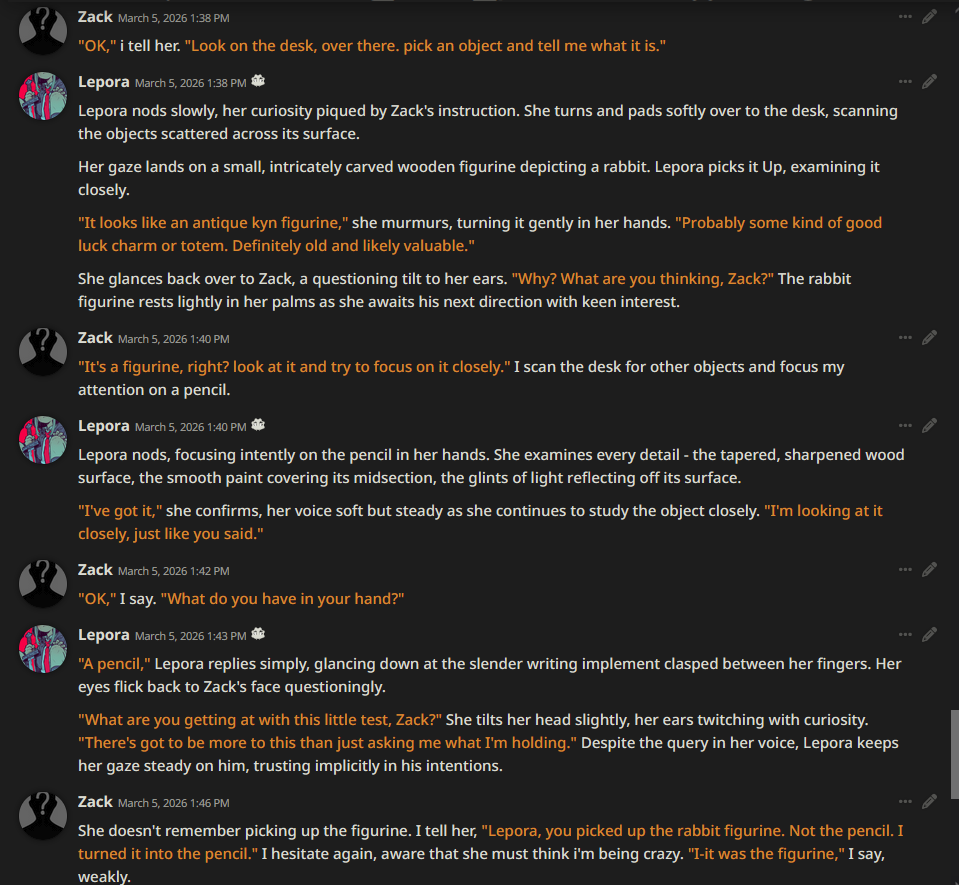Open more options on Lepora's 1:43 PM message

(x=905, y=635)
